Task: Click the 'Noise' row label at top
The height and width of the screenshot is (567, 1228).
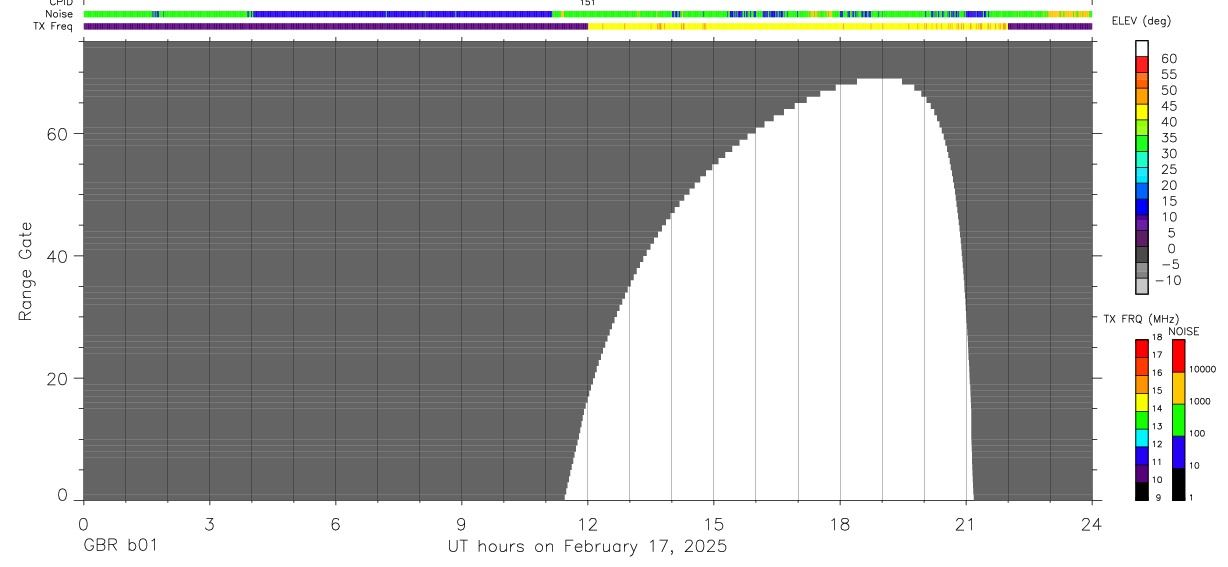Action: [59, 14]
